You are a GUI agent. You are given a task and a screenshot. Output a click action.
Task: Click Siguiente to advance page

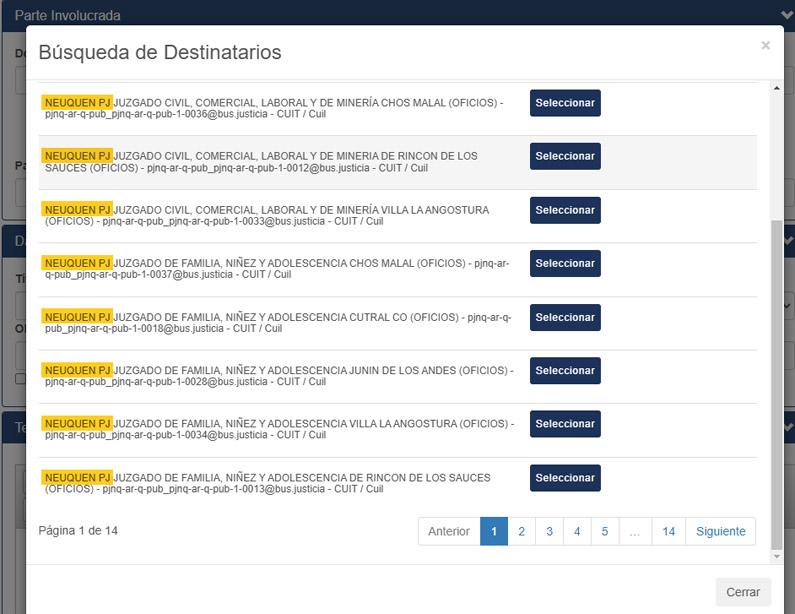720,531
